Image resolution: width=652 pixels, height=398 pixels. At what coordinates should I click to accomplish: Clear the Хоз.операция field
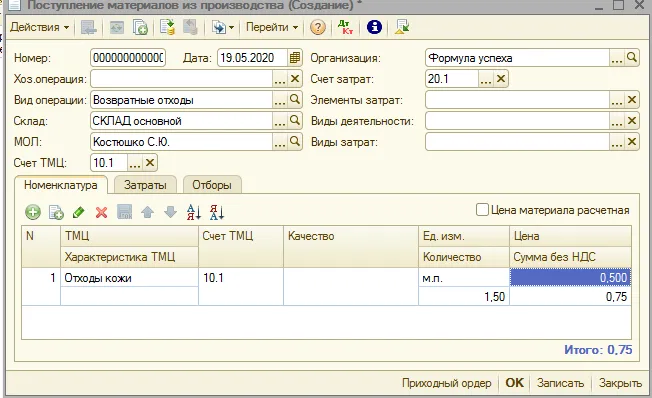click(295, 79)
